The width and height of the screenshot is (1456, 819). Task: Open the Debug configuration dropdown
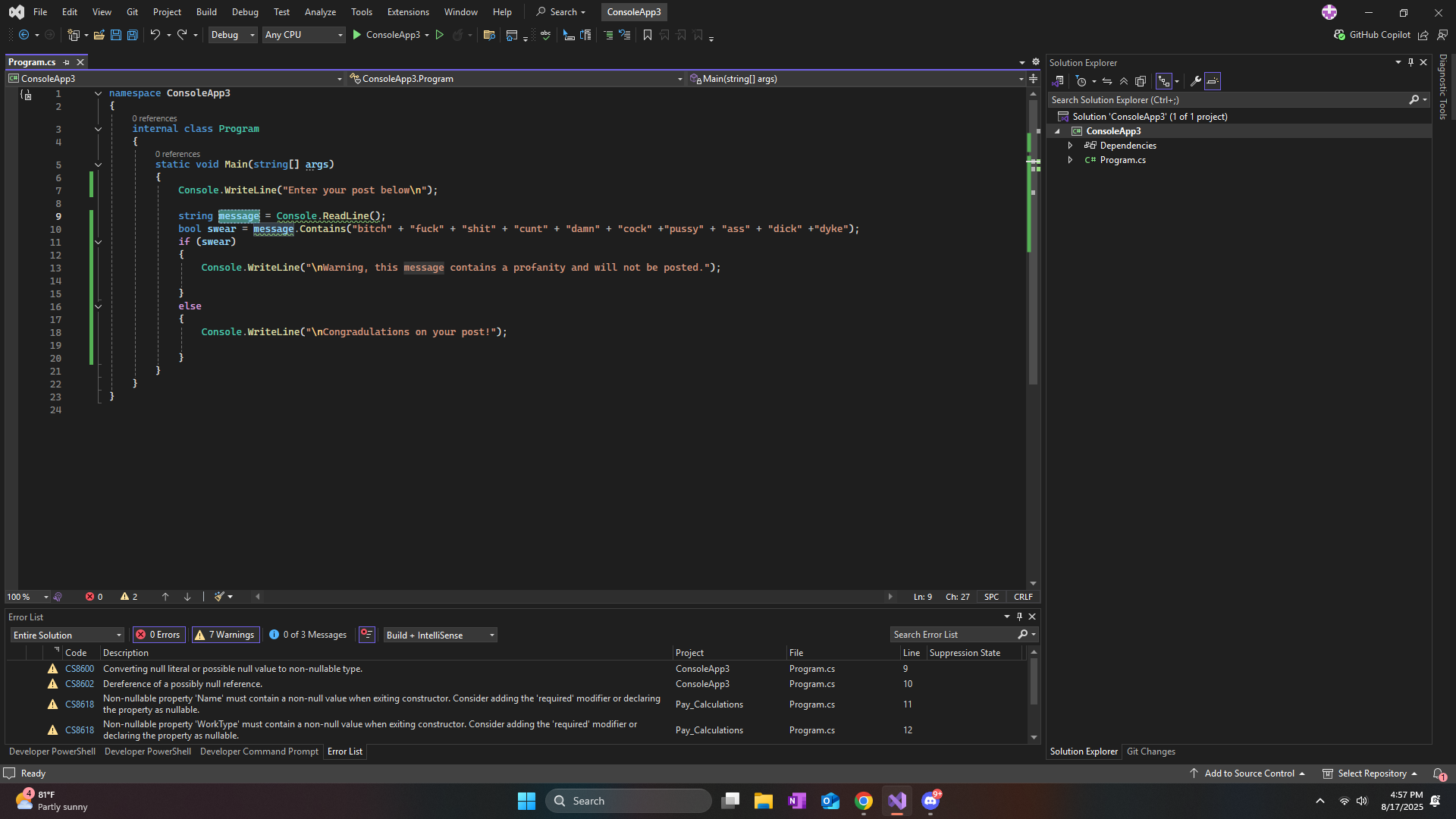click(x=233, y=35)
